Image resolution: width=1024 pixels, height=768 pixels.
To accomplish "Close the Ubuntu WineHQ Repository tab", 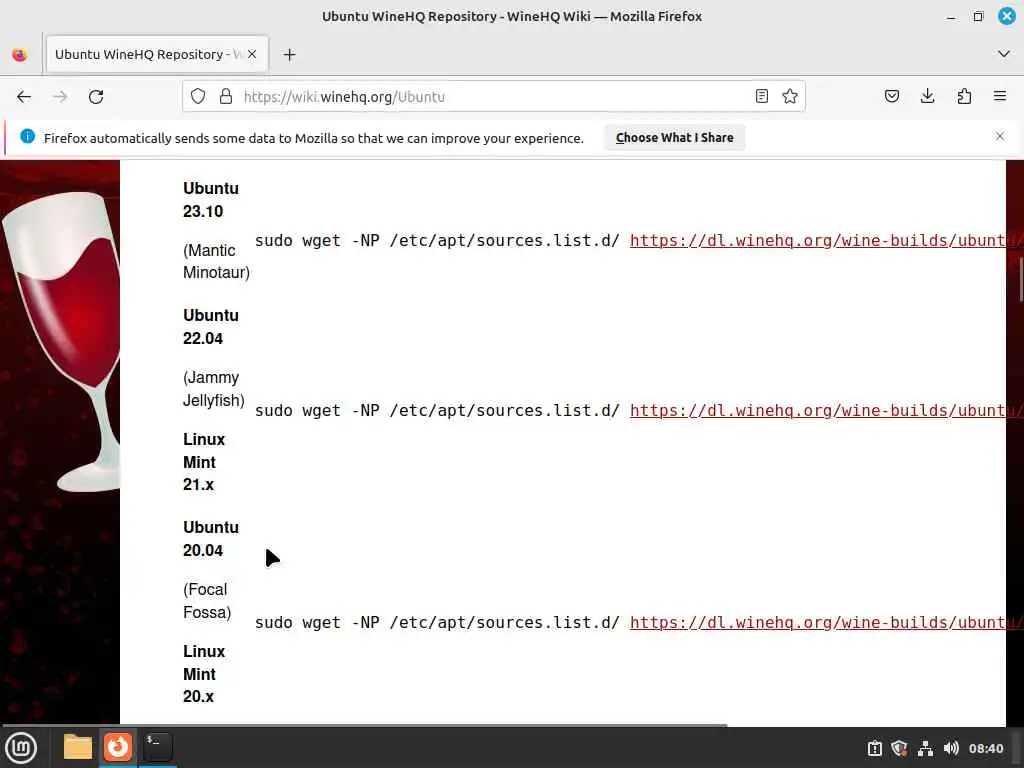I will coord(252,54).
